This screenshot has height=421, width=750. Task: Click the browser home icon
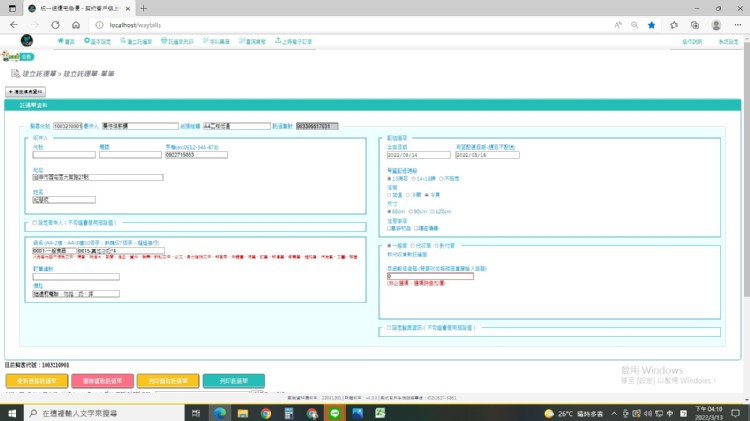click(x=76, y=25)
